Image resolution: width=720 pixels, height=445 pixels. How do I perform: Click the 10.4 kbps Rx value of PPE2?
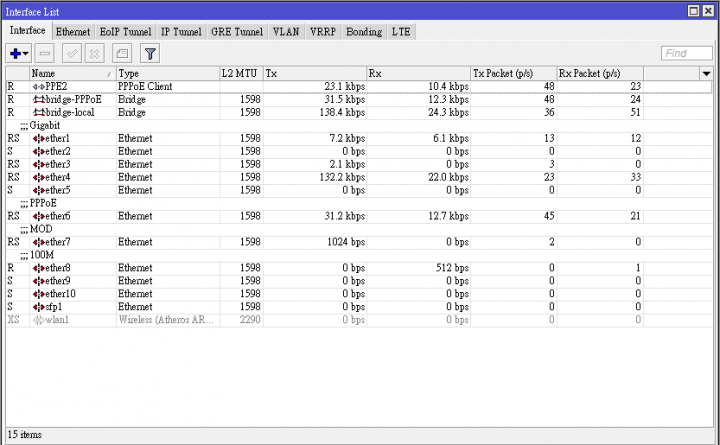(x=448, y=86)
